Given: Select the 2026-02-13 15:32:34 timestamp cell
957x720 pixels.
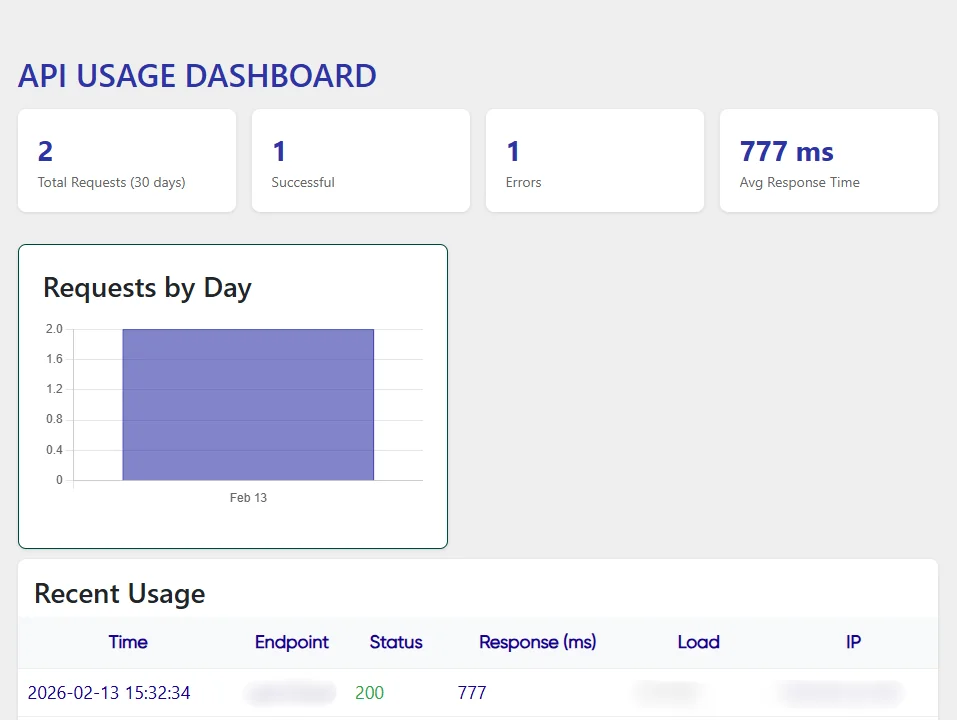Looking at the screenshot, I should pos(109,693).
